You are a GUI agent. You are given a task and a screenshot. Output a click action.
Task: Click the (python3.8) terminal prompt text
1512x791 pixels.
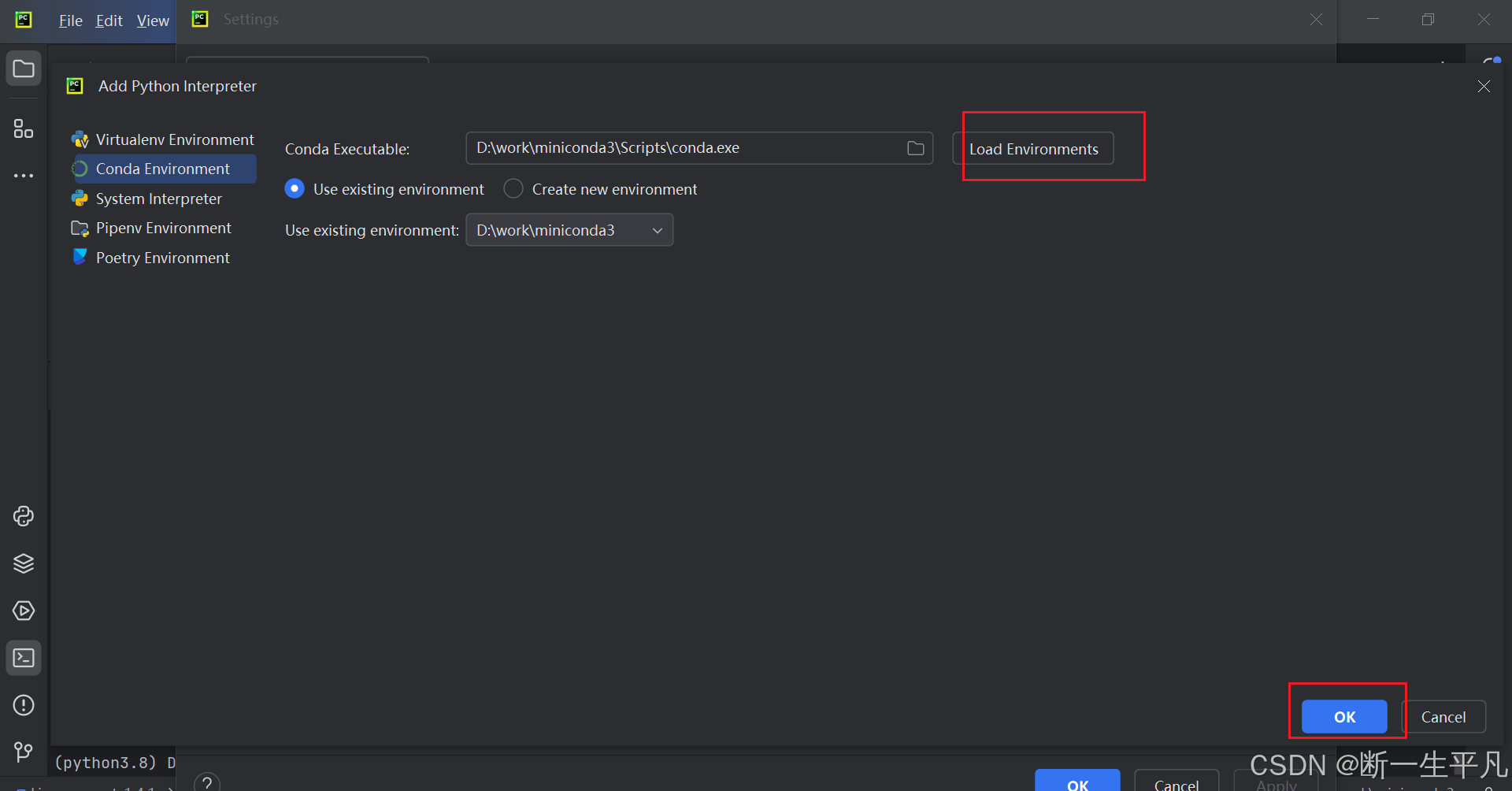[x=106, y=763]
